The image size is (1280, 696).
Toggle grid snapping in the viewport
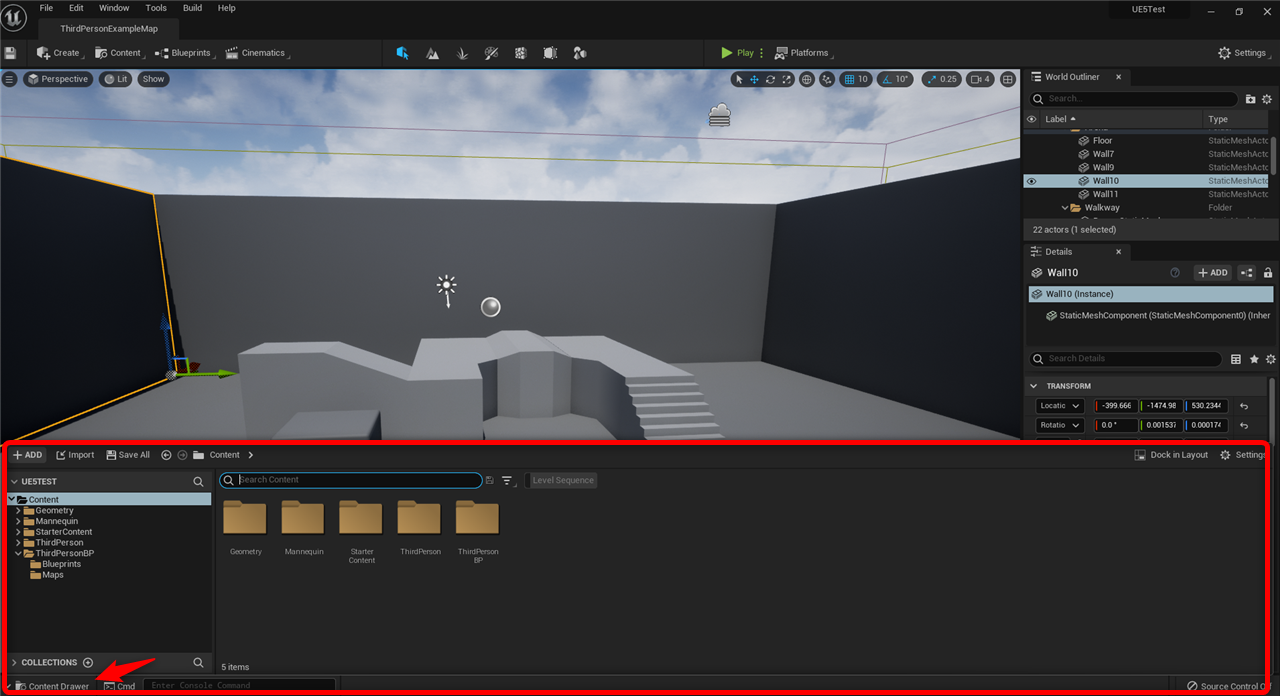click(x=849, y=79)
